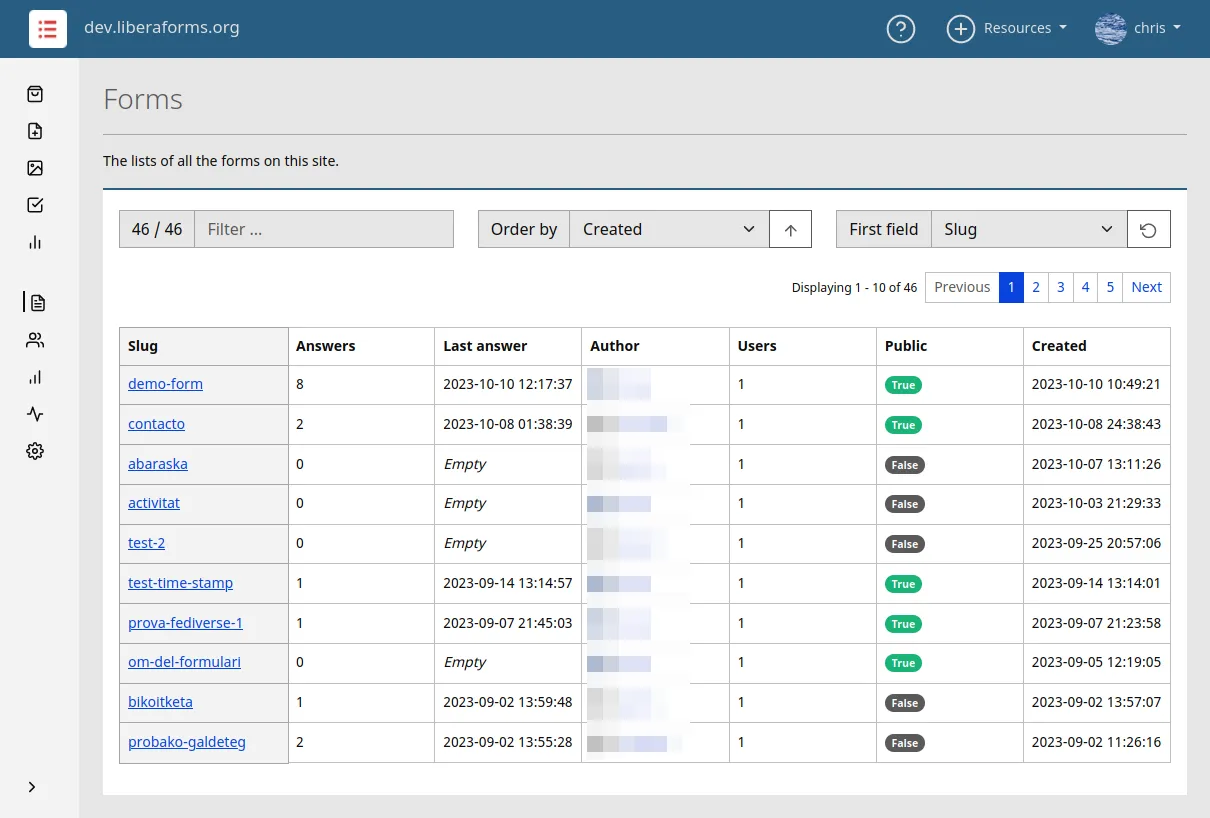Click the shopping bag icon in sidebar
The width and height of the screenshot is (1210, 818).
coord(35,94)
